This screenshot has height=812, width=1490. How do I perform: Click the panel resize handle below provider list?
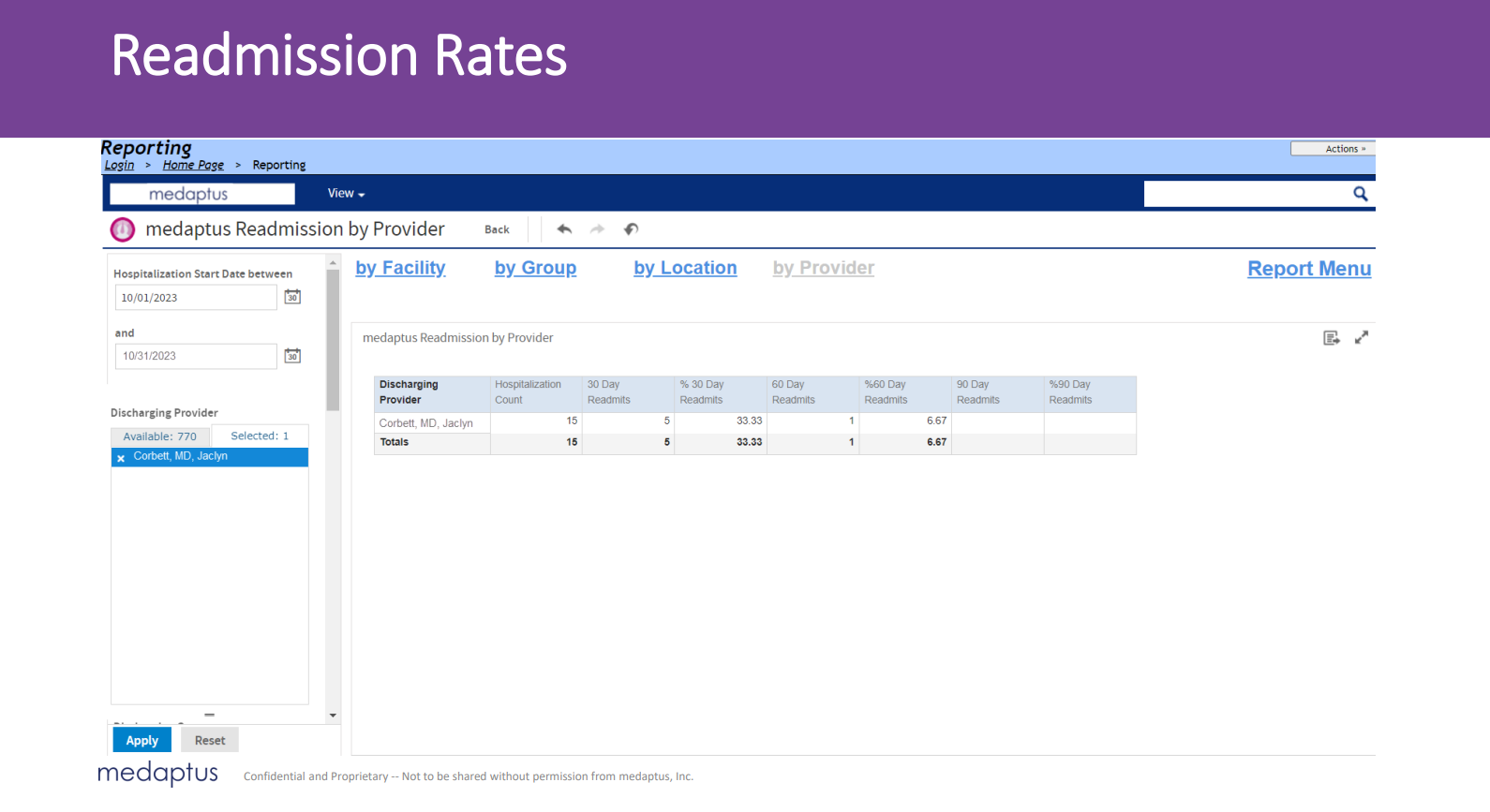[x=210, y=715]
